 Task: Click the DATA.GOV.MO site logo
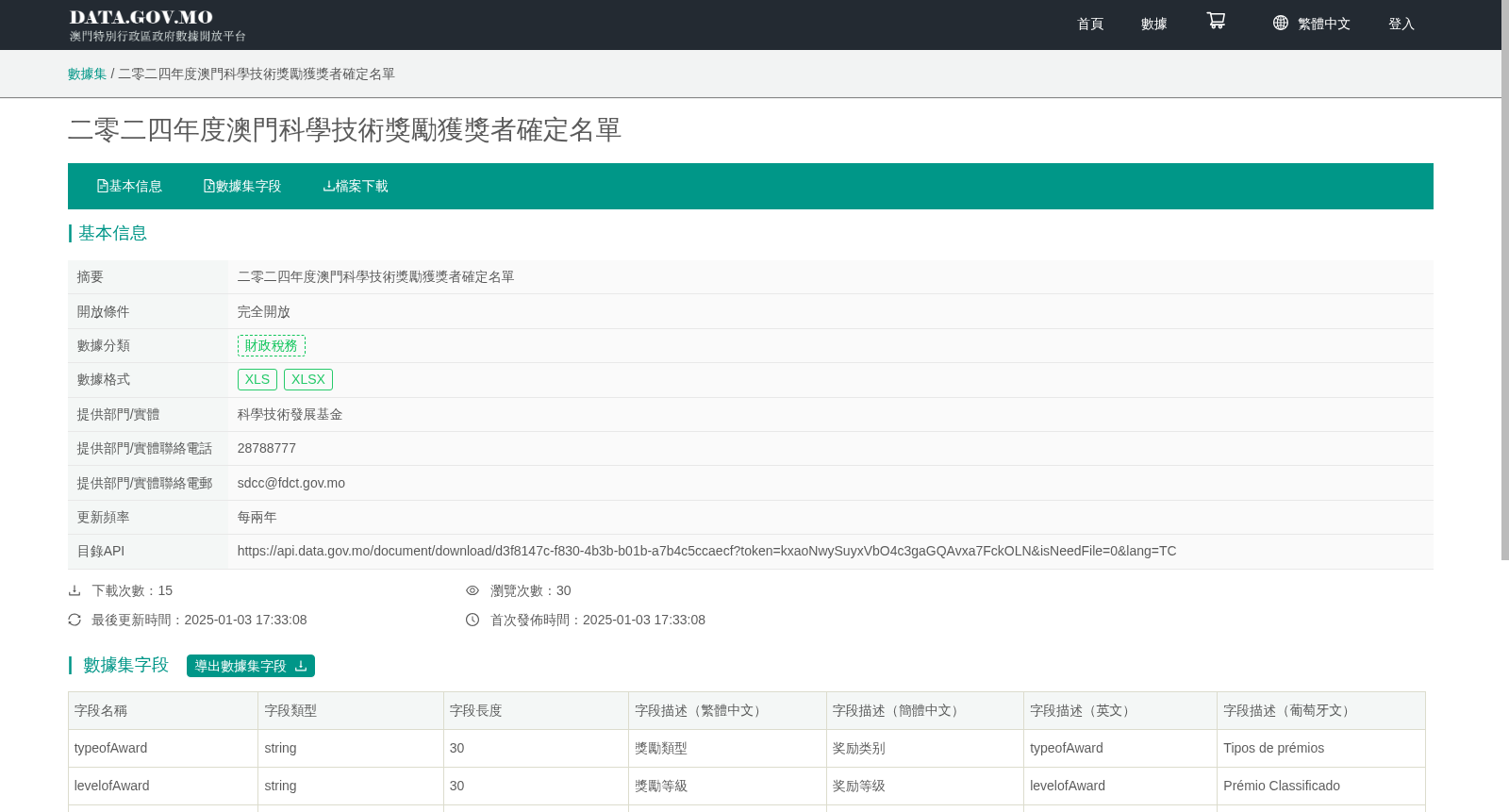tap(157, 25)
